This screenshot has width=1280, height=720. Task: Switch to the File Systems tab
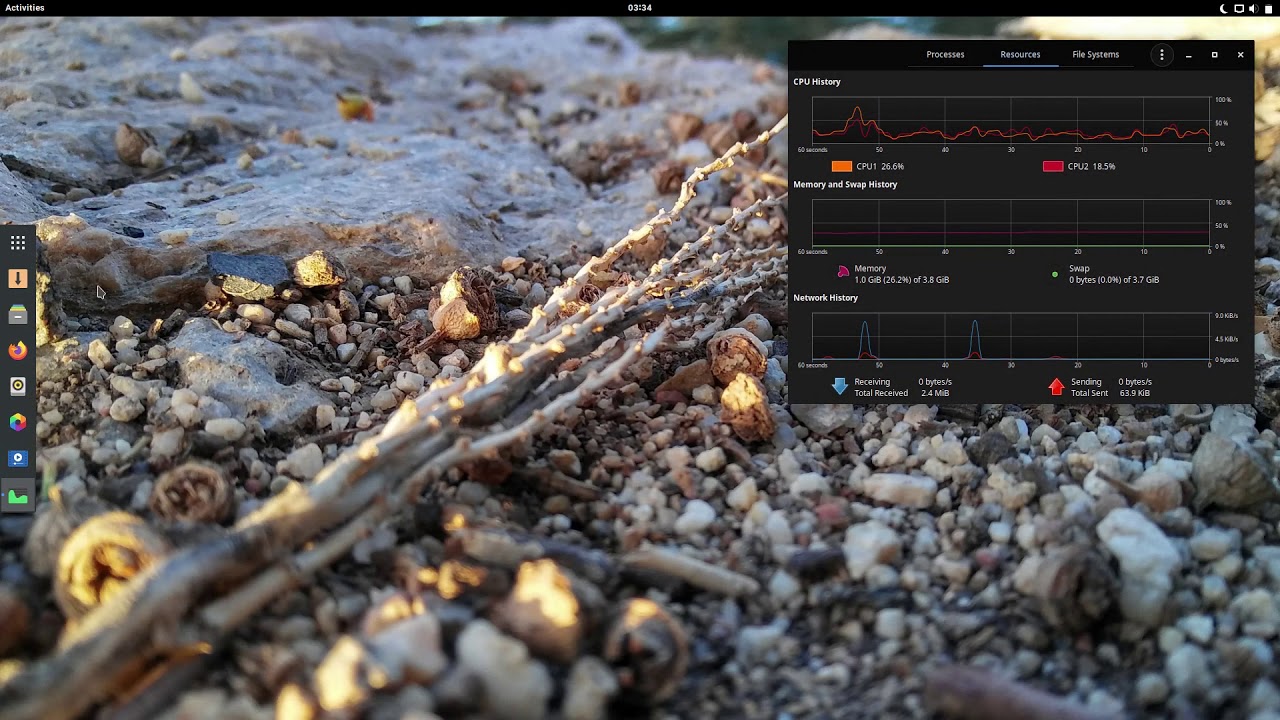(1095, 55)
